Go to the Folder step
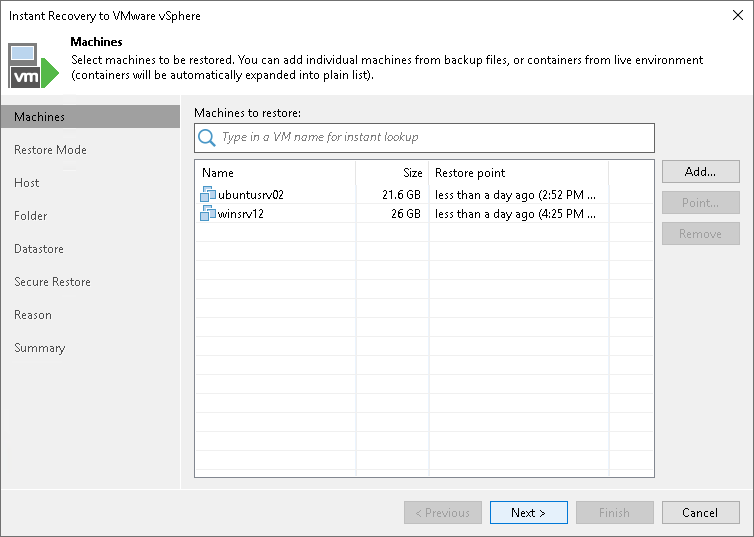This screenshot has width=754, height=537. [x=30, y=216]
